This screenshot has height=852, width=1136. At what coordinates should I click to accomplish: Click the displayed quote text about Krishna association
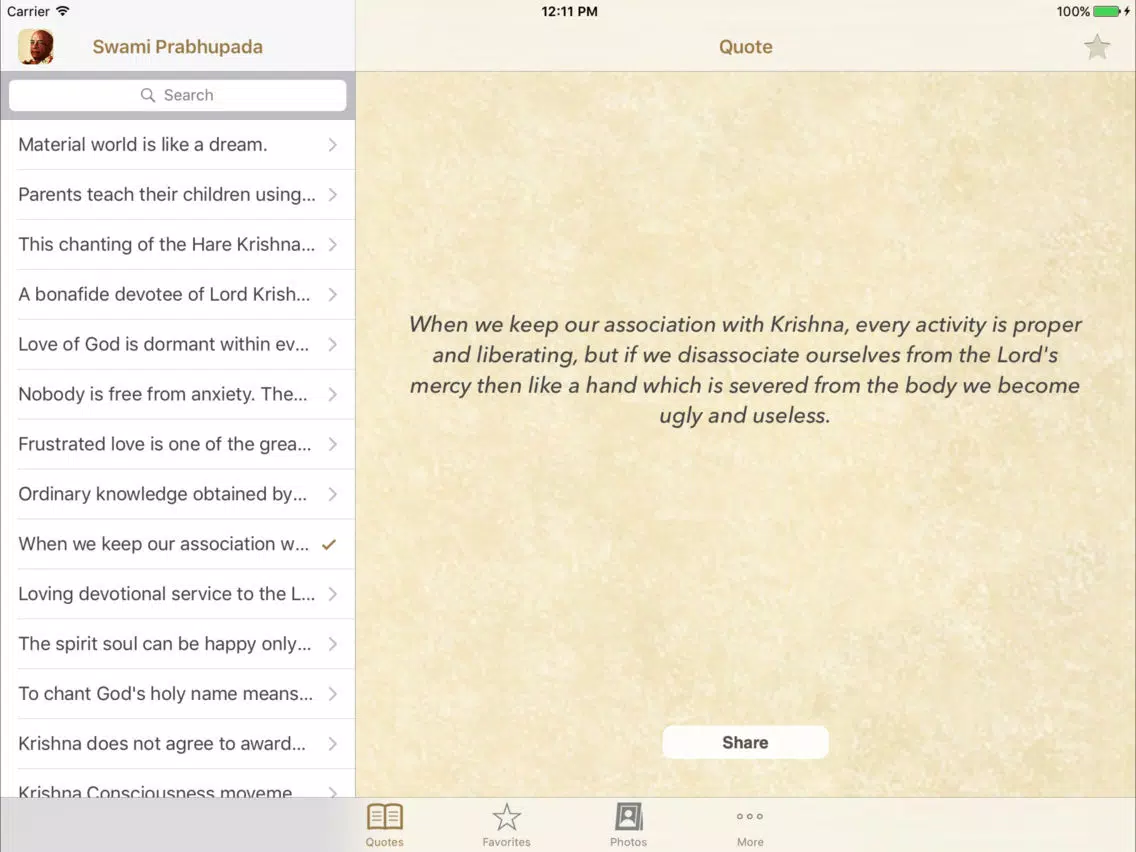[x=745, y=369]
